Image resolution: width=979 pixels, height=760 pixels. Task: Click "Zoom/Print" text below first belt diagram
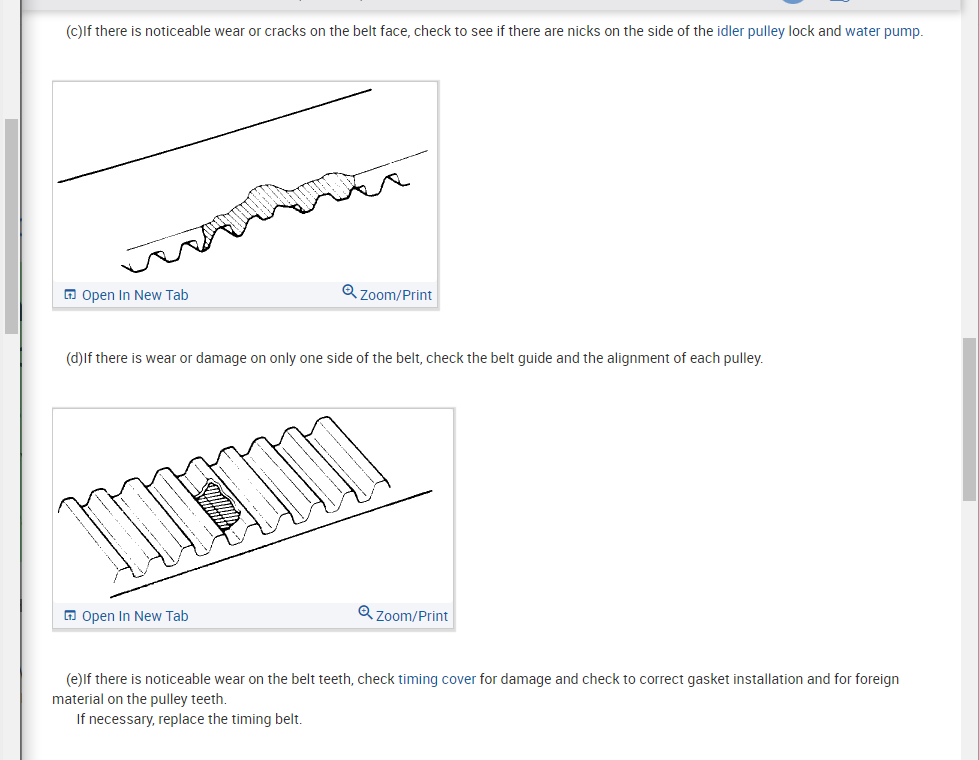396,295
